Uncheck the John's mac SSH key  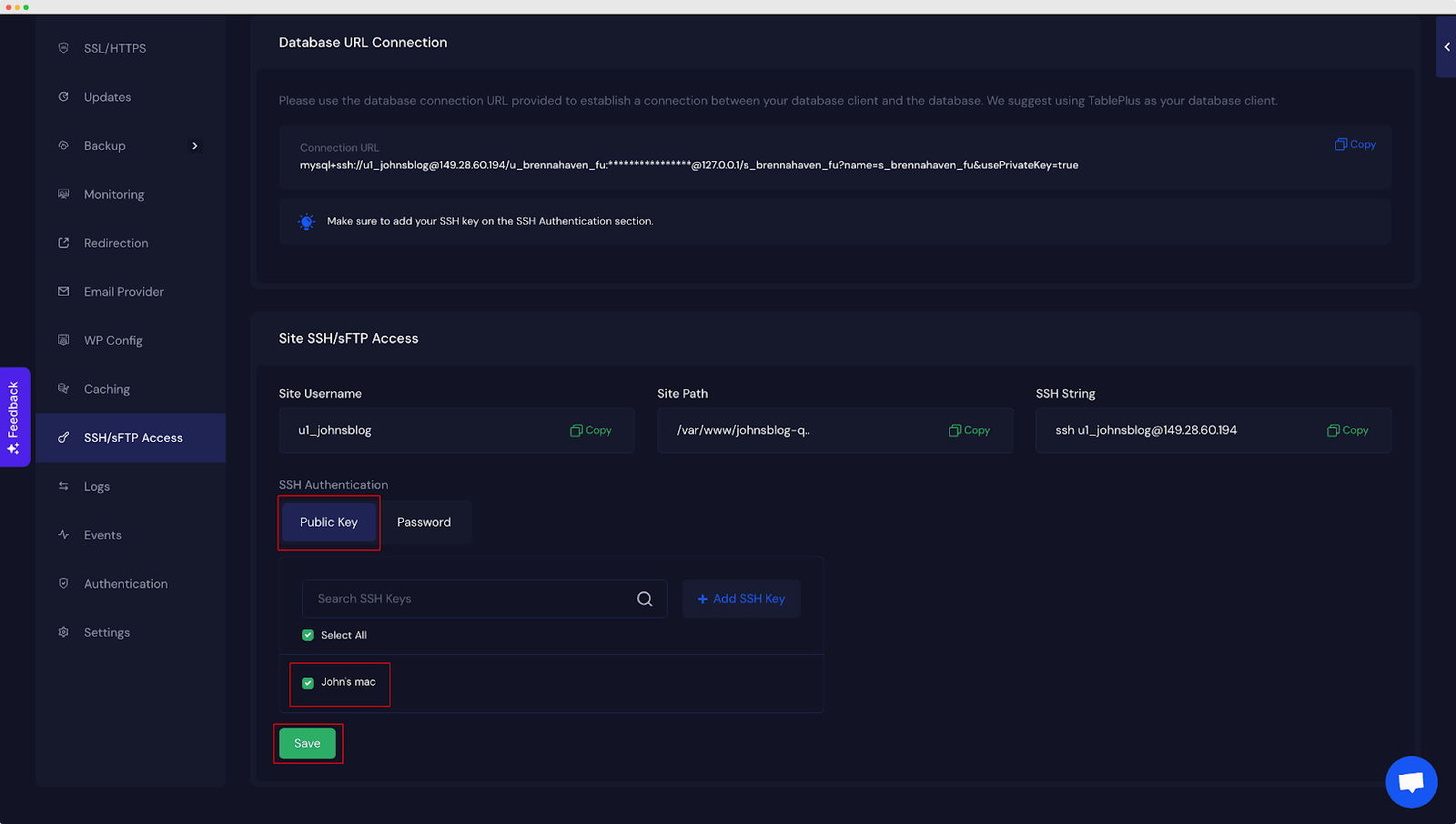[308, 682]
